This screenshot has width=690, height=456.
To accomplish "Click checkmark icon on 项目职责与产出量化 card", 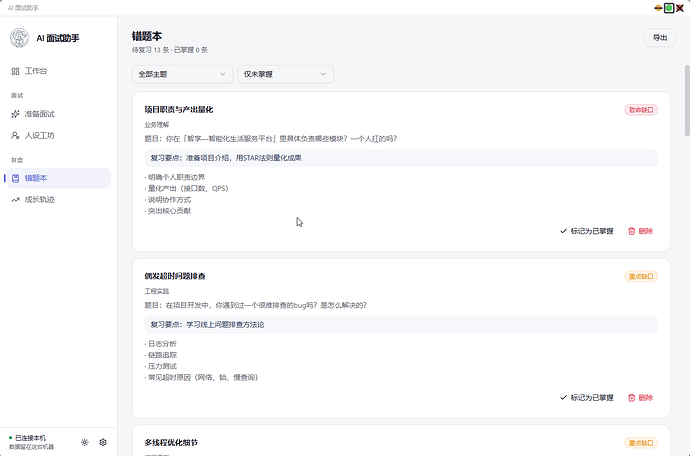I will pos(563,231).
